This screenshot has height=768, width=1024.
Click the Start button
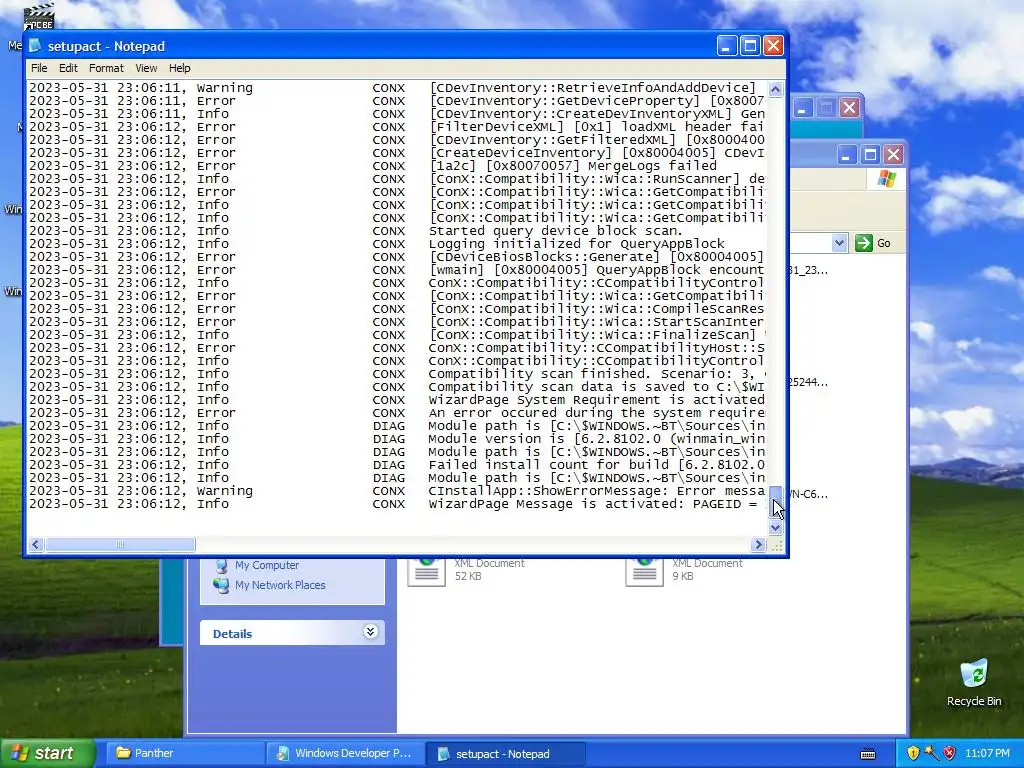coord(46,753)
